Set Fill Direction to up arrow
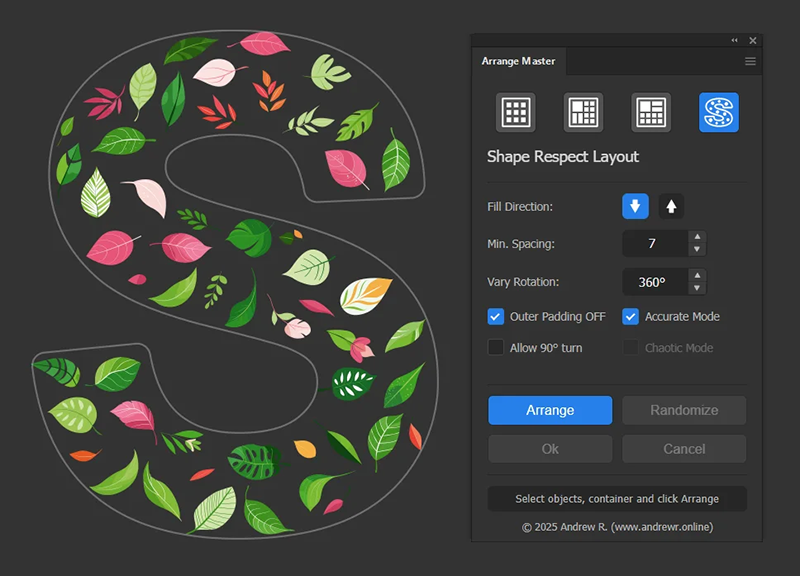Viewport: 800px width, 576px height. (672, 206)
